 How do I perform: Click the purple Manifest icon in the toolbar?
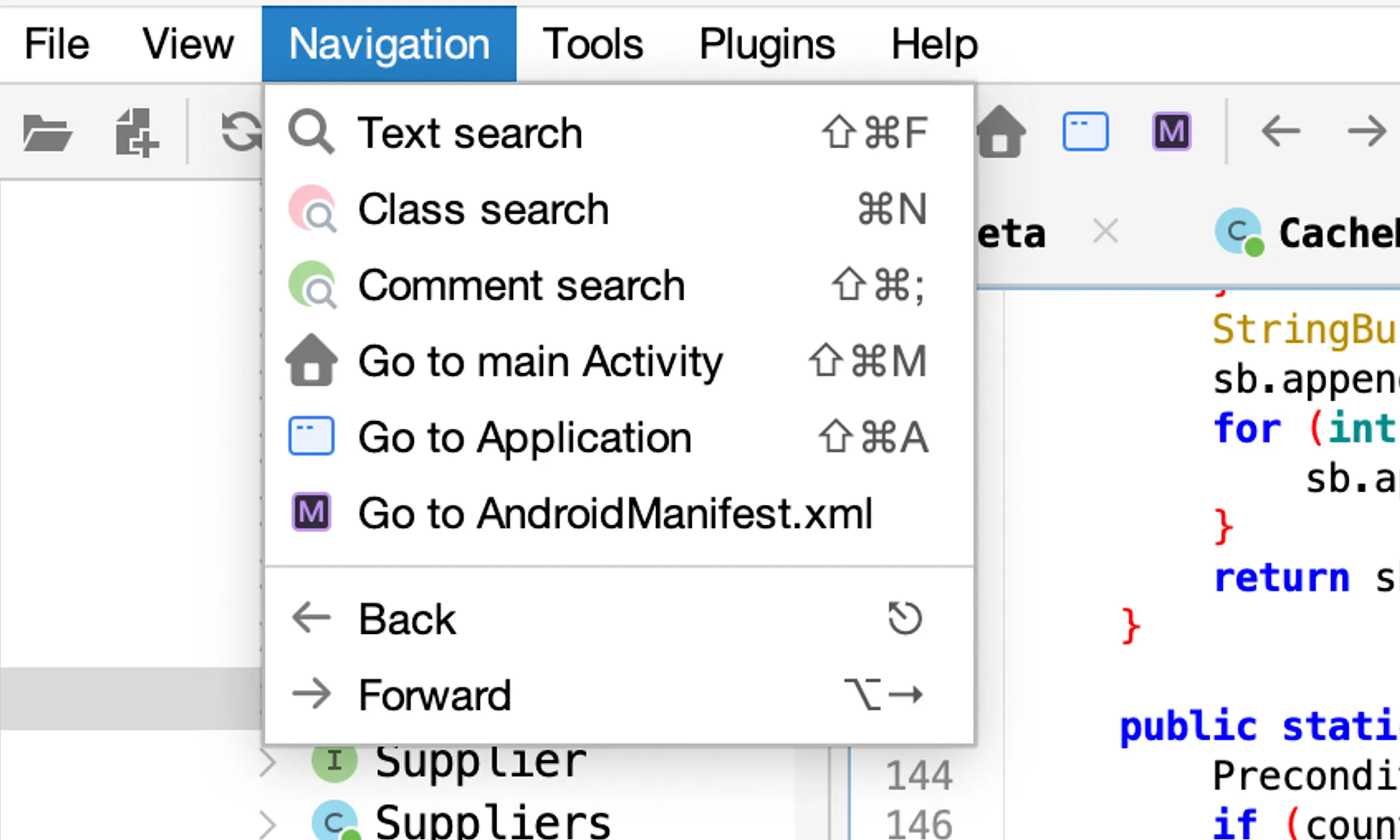pyautogui.click(x=1172, y=132)
